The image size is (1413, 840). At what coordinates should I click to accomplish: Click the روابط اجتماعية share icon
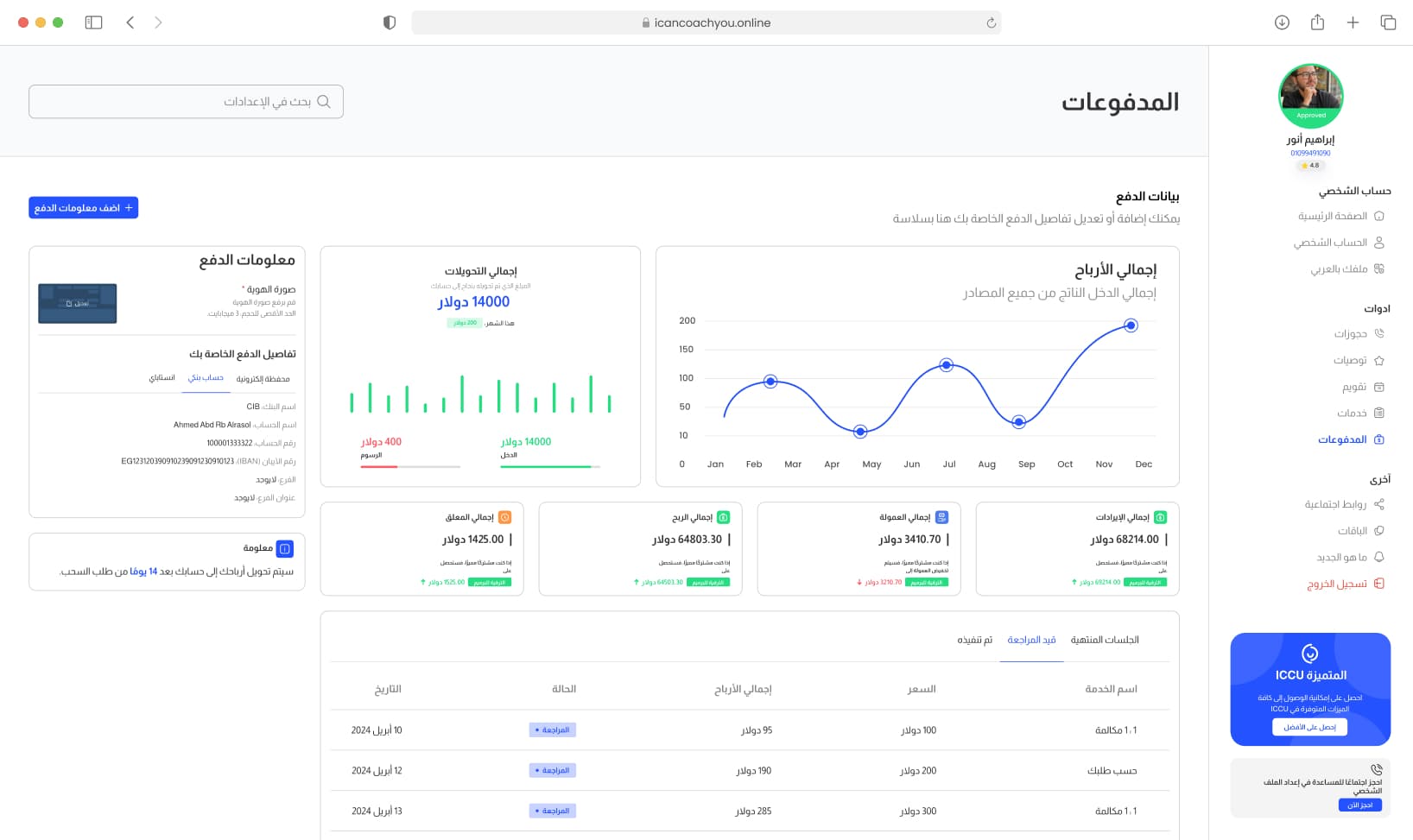tap(1381, 503)
